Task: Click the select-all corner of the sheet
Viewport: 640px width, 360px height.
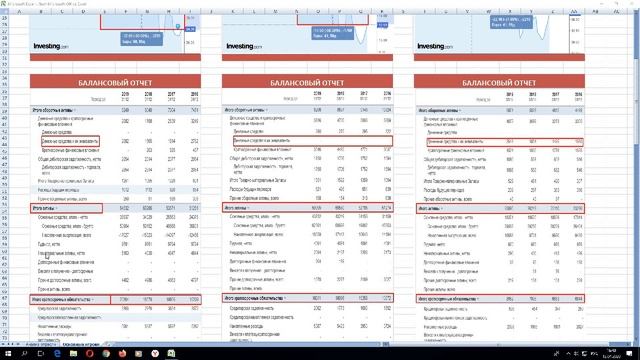Action: (4, 11)
